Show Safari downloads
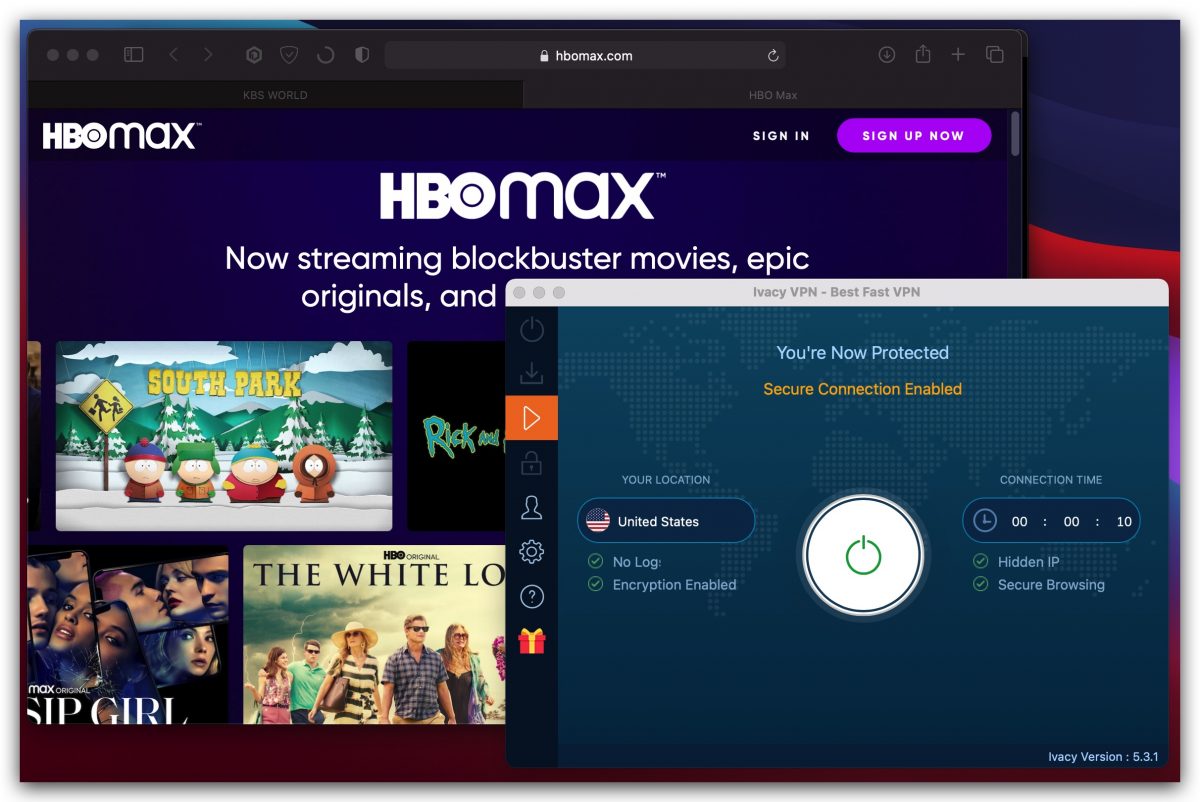 click(x=886, y=55)
